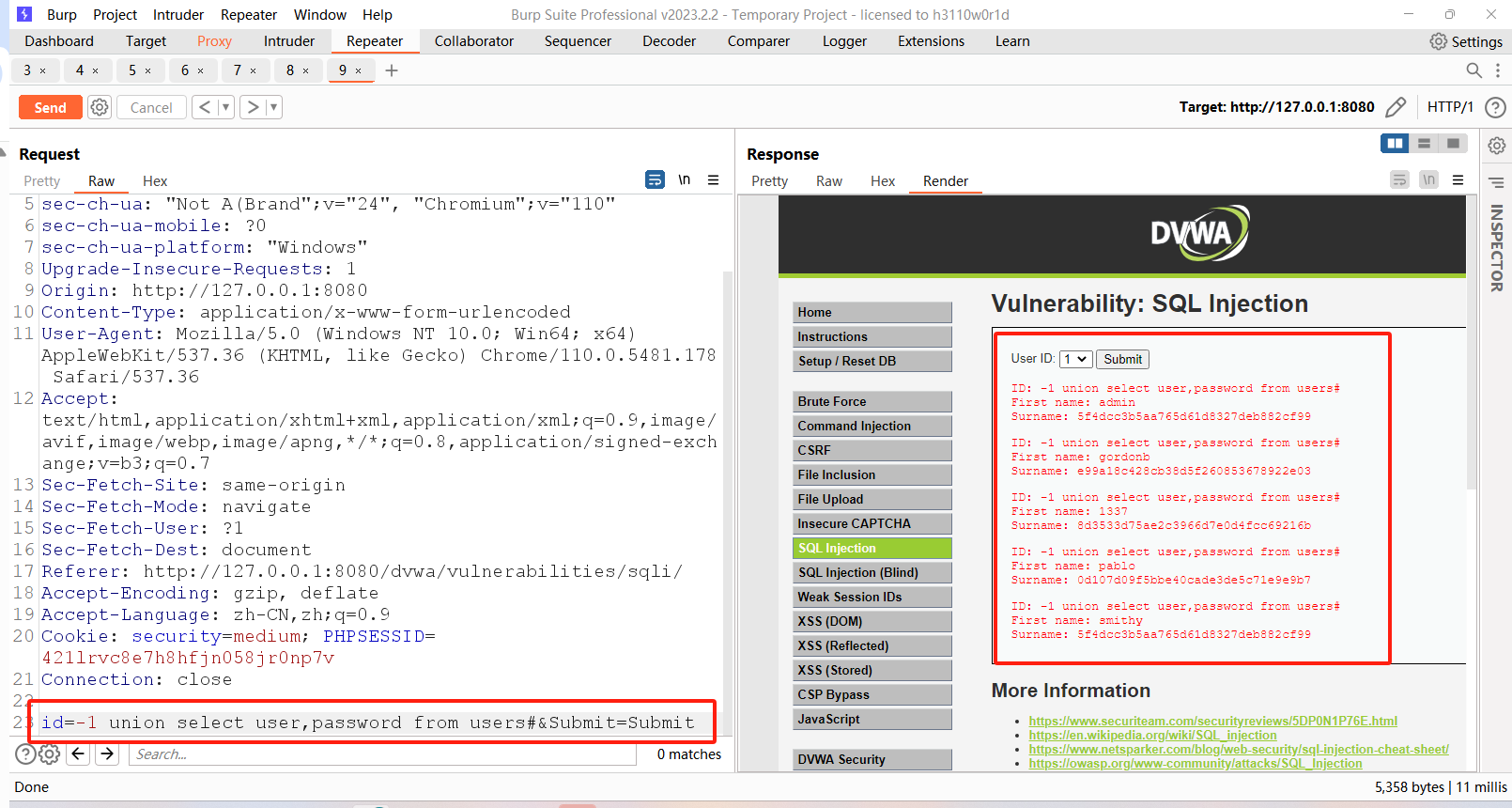Switch to the Collaborator tab

click(x=474, y=41)
